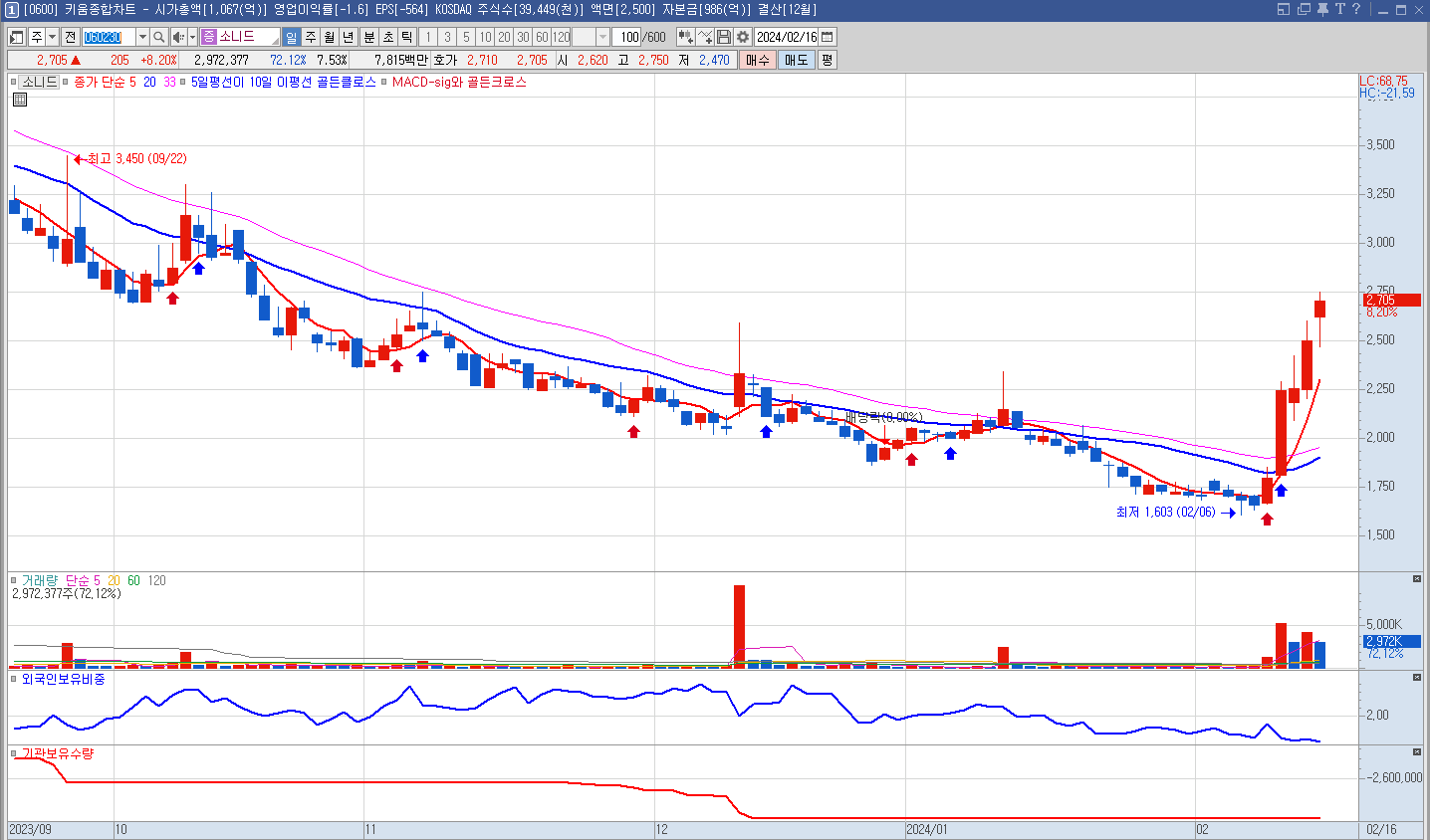The width and height of the screenshot is (1430, 840).
Task: Open the custom interval combo box dropdown
Action: pos(602,37)
